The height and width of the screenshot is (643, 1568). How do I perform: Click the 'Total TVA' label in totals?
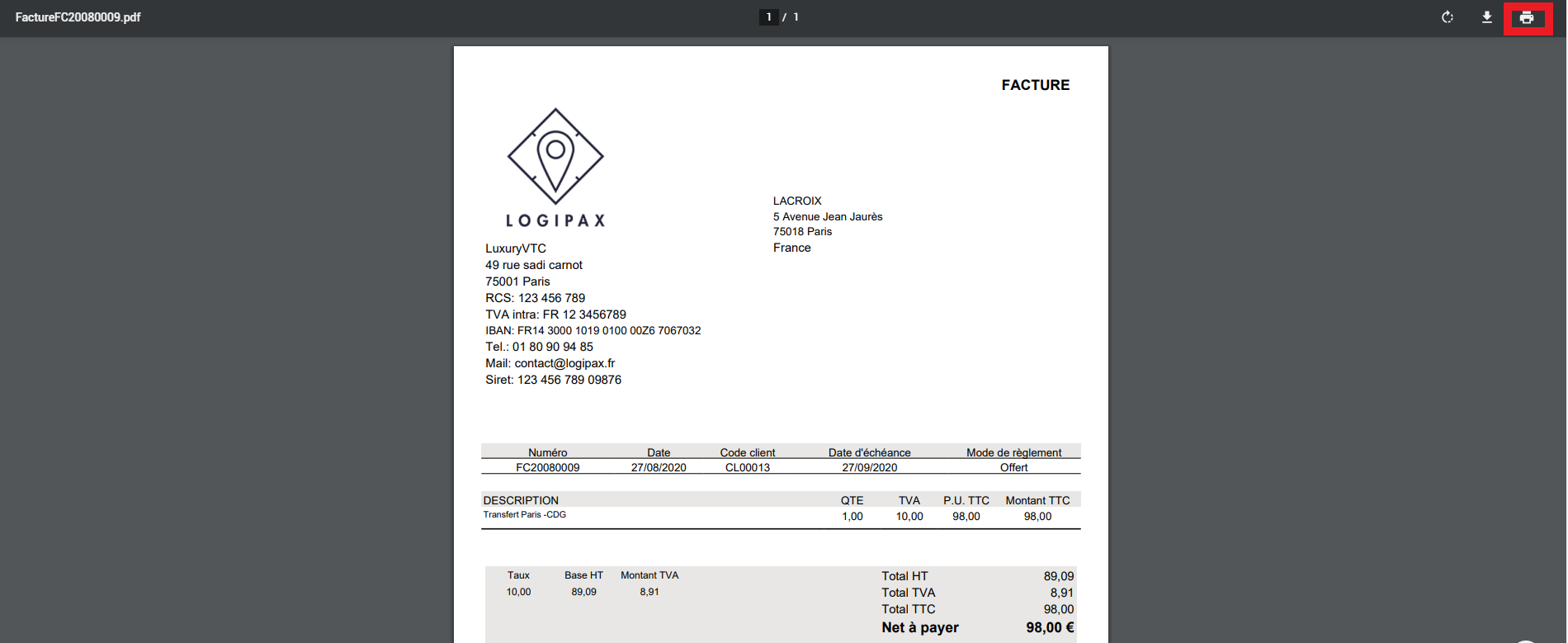(908, 593)
